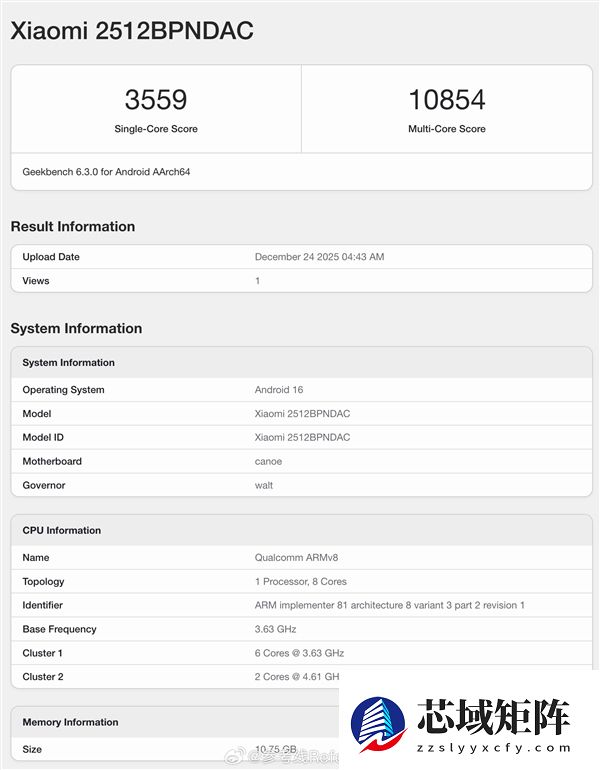Image resolution: width=600 pixels, height=770 pixels.
Task: Click the Xiaomi 2512BPNDAC page title
Action: (x=131, y=31)
